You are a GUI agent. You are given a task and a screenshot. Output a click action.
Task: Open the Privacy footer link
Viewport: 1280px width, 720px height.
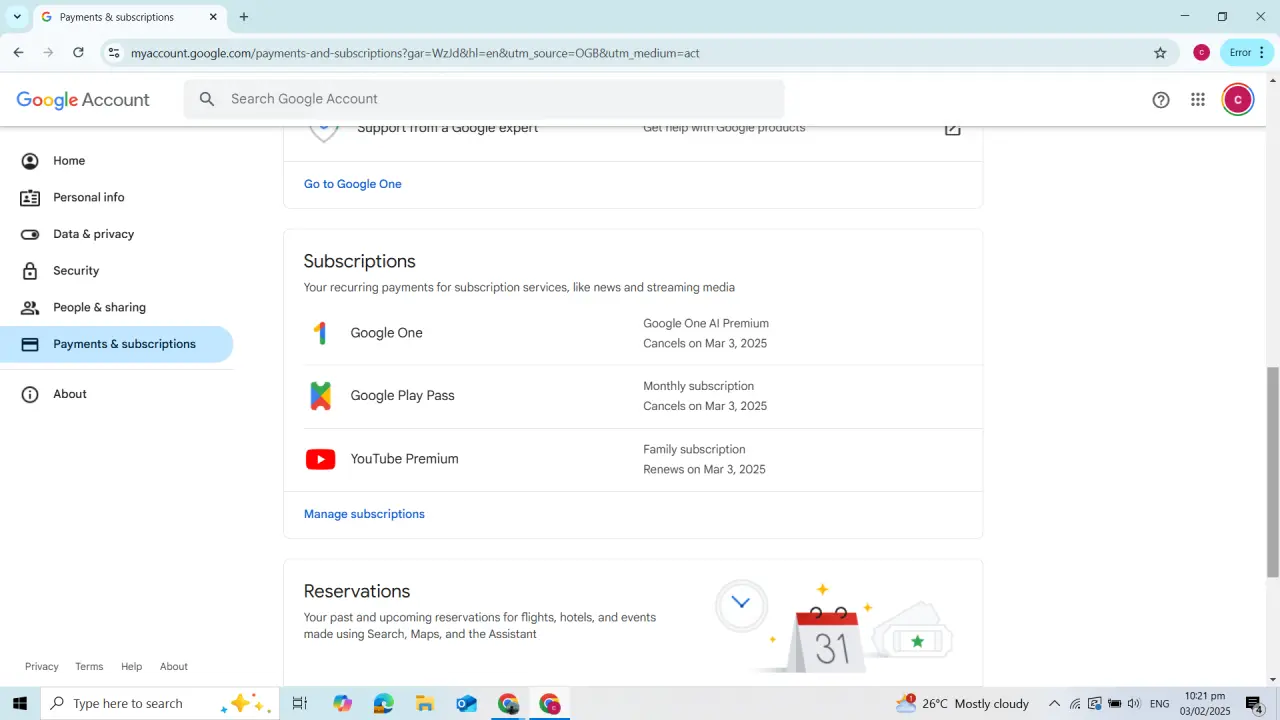click(x=42, y=667)
